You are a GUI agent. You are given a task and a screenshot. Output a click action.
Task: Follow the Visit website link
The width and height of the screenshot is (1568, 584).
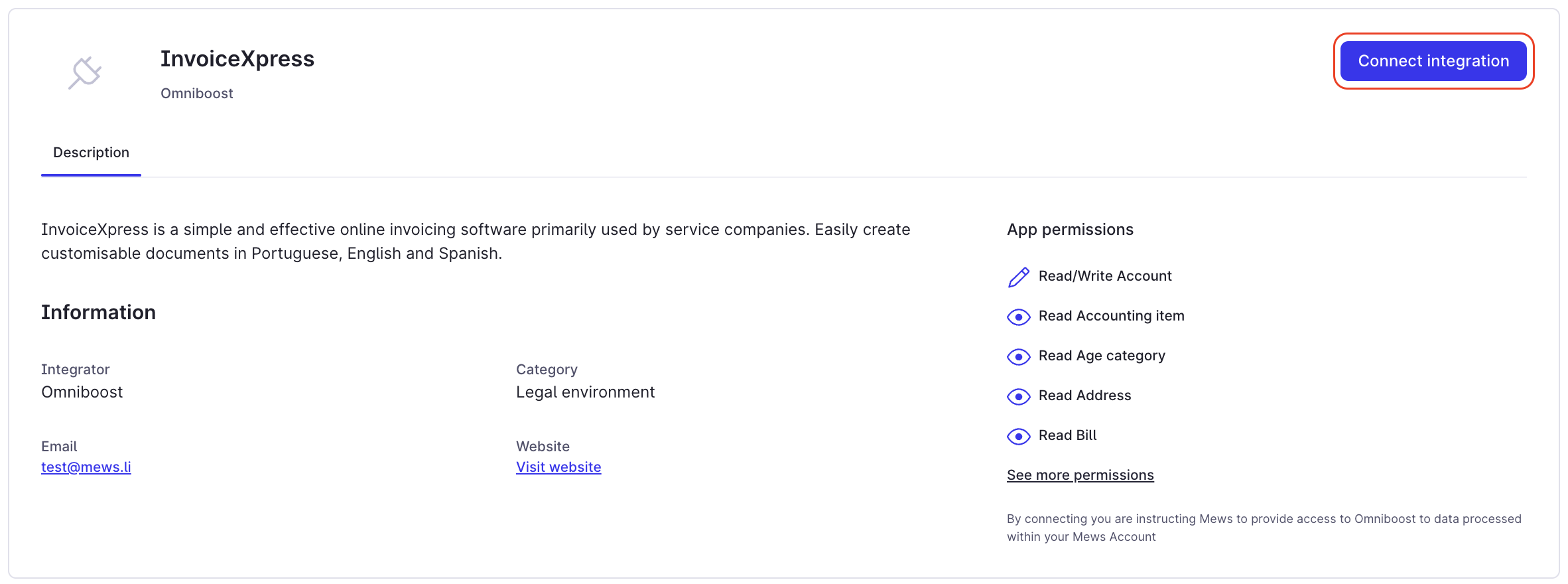pos(558,467)
